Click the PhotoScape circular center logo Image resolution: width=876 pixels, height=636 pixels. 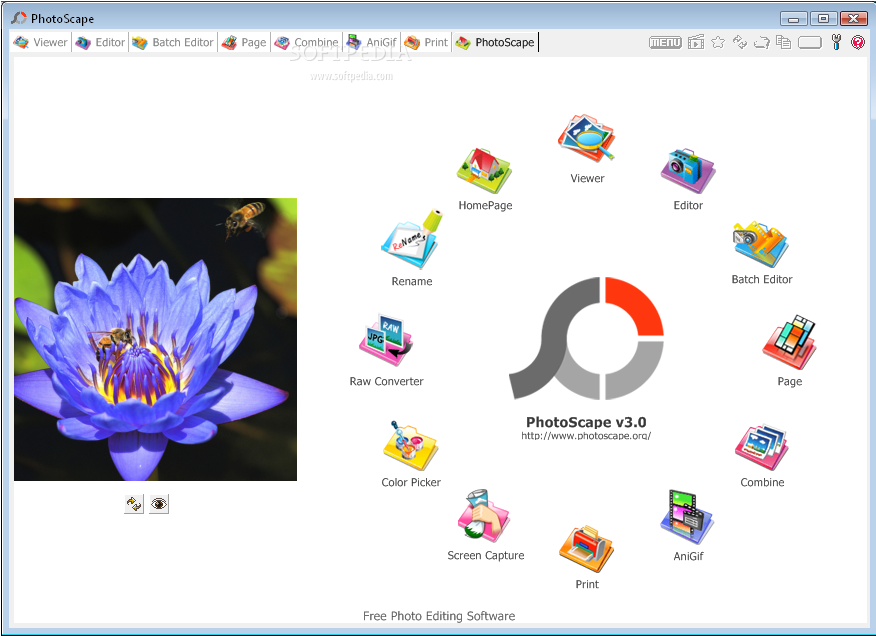(586, 338)
